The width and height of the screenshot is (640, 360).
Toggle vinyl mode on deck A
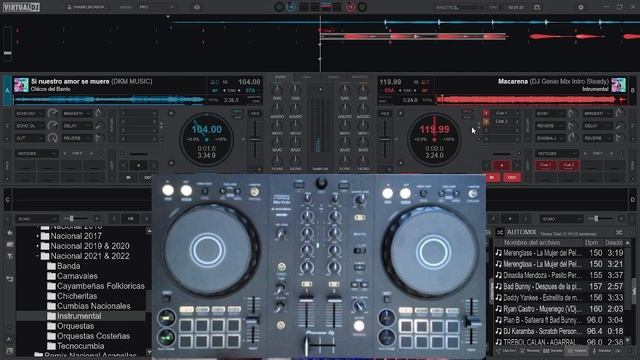click(238, 111)
